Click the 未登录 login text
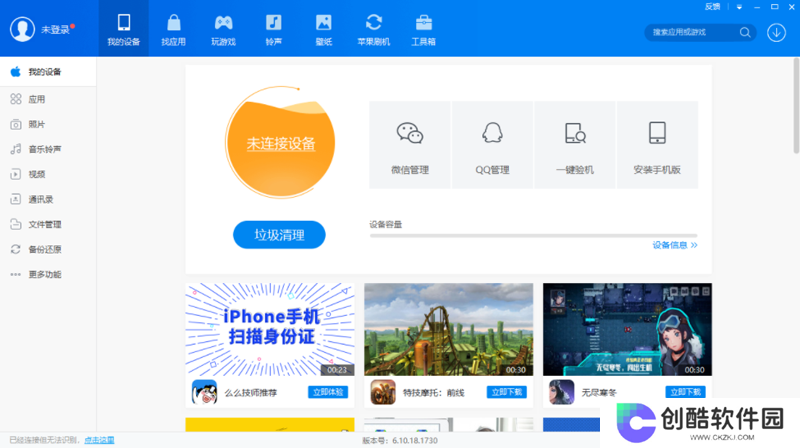Viewport: 800px width, 448px height. (x=55, y=30)
